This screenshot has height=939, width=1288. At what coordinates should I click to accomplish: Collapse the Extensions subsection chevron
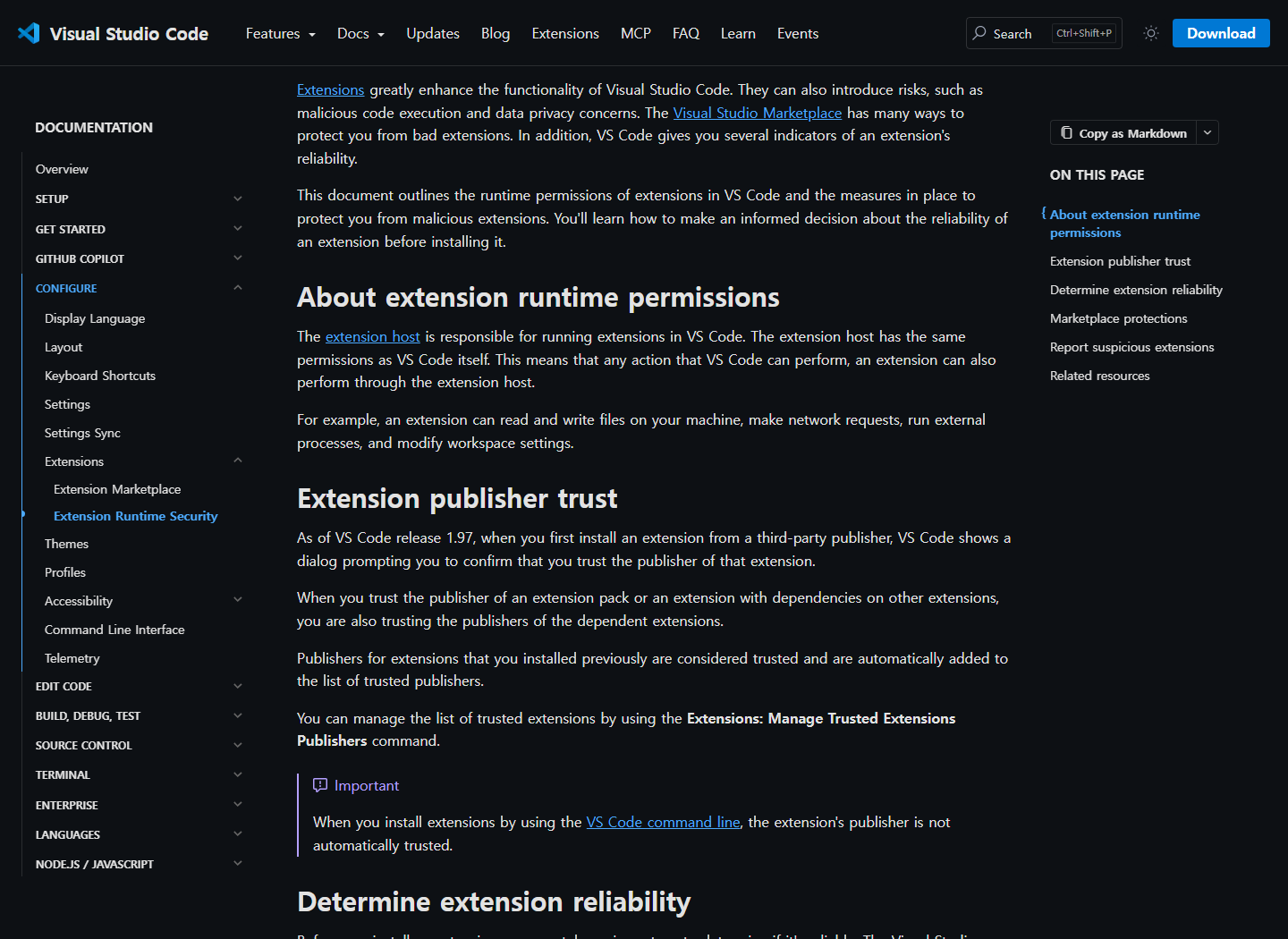coord(238,461)
